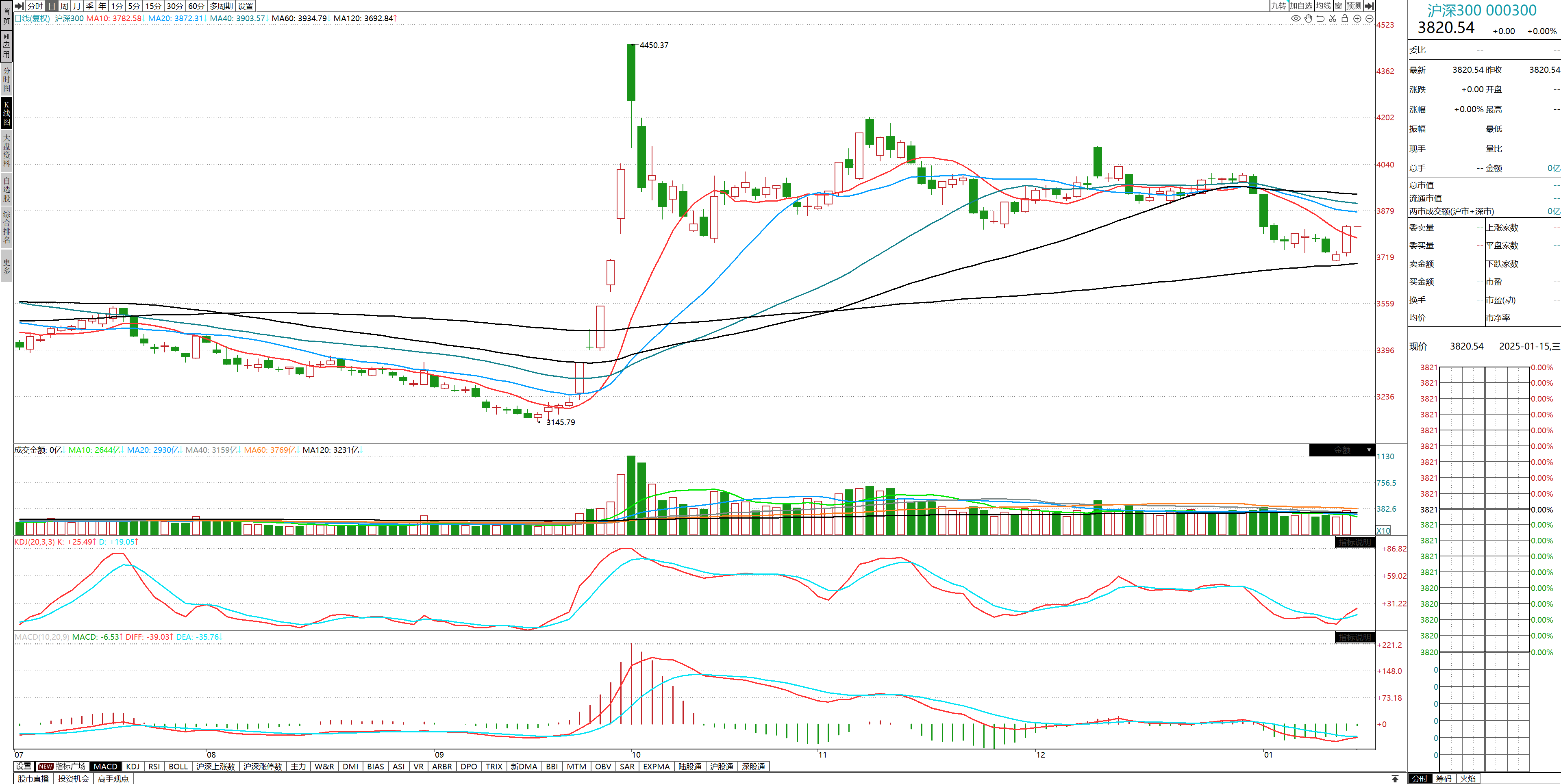Switch chart period to 周 (weekly)
Image resolution: width=1561 pixels, height=784 pixels.
coord(64,5)
